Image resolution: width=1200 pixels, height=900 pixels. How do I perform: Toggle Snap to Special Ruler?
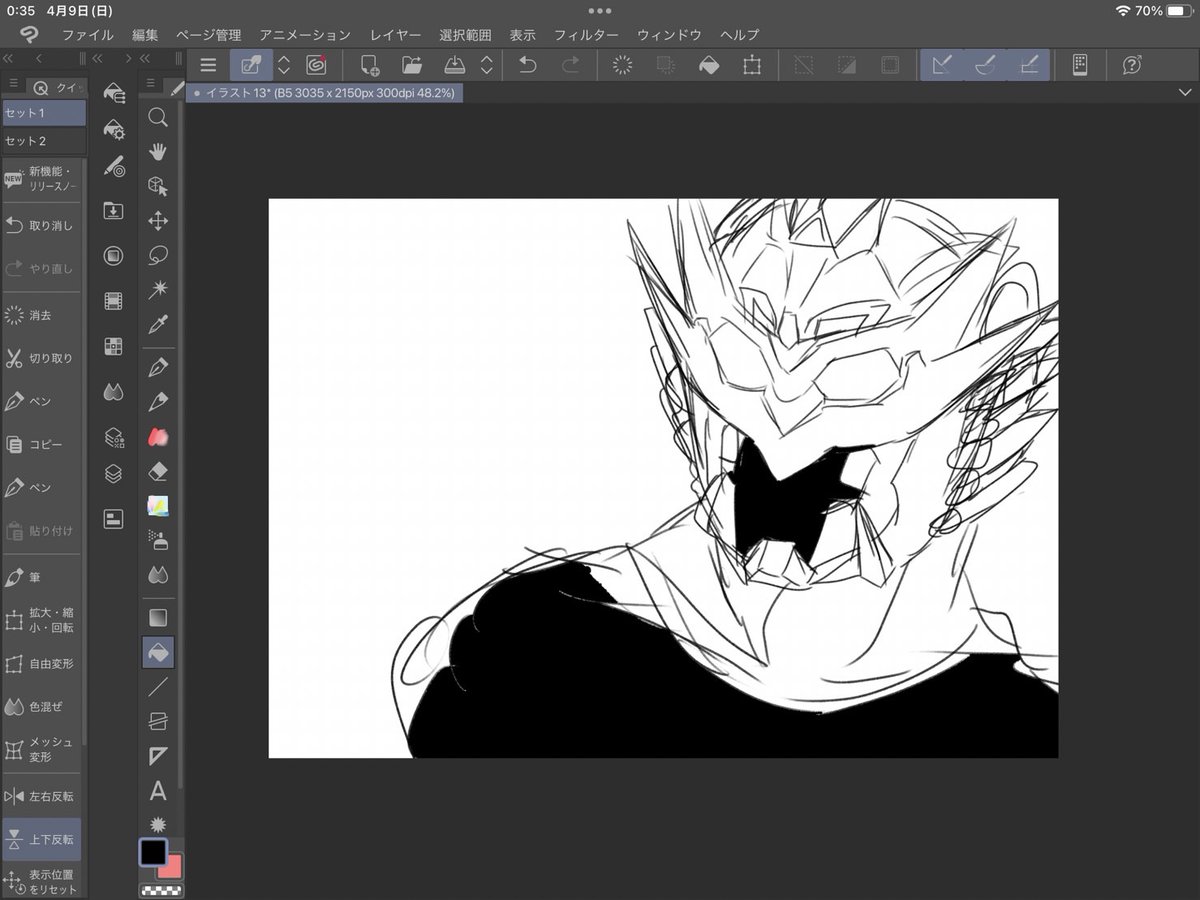pyautogui.click(x=985, y=65)
